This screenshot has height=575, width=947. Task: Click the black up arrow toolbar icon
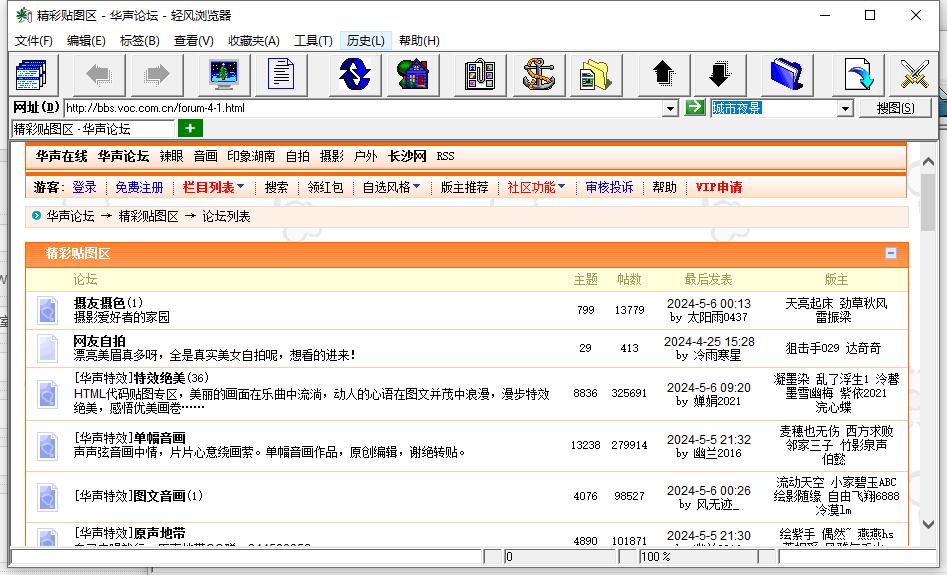[663, 74]
